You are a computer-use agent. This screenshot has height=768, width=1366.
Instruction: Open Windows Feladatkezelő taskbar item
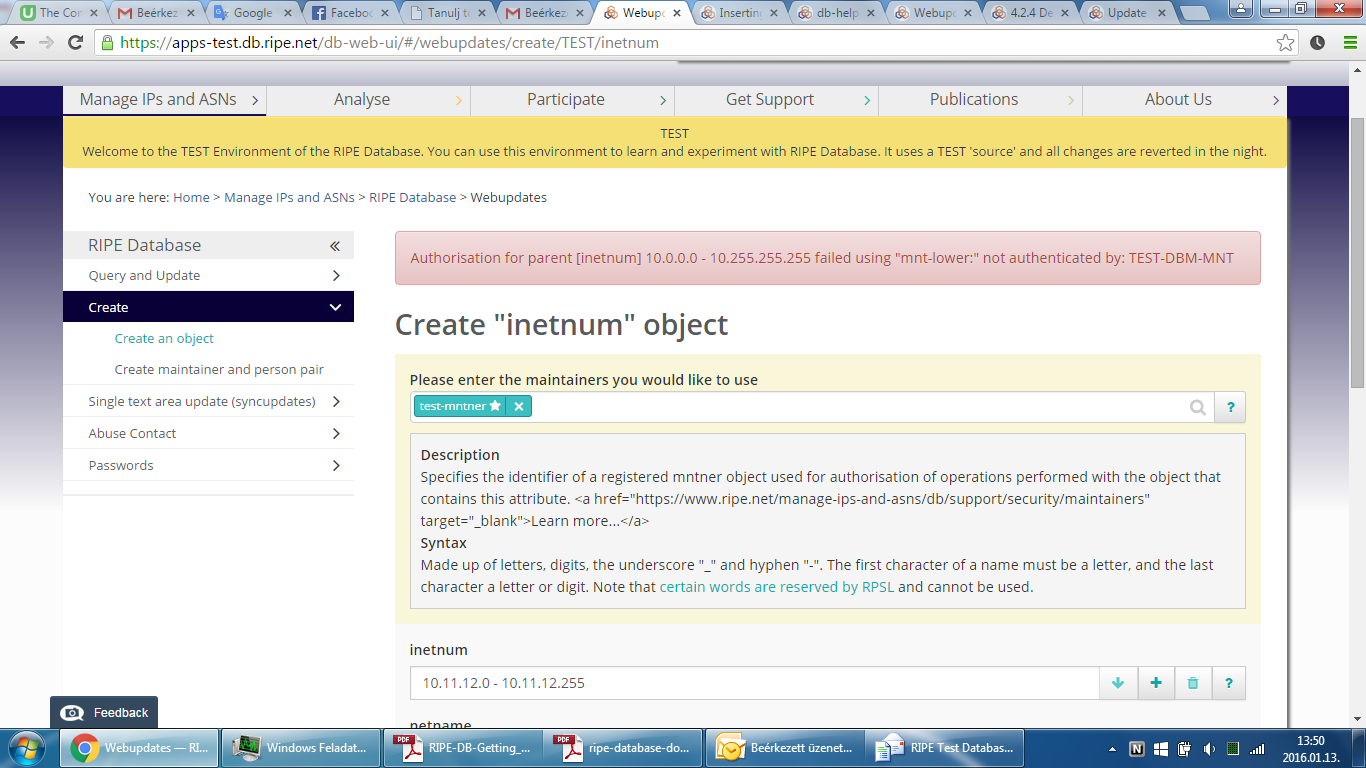coord(301,747)
